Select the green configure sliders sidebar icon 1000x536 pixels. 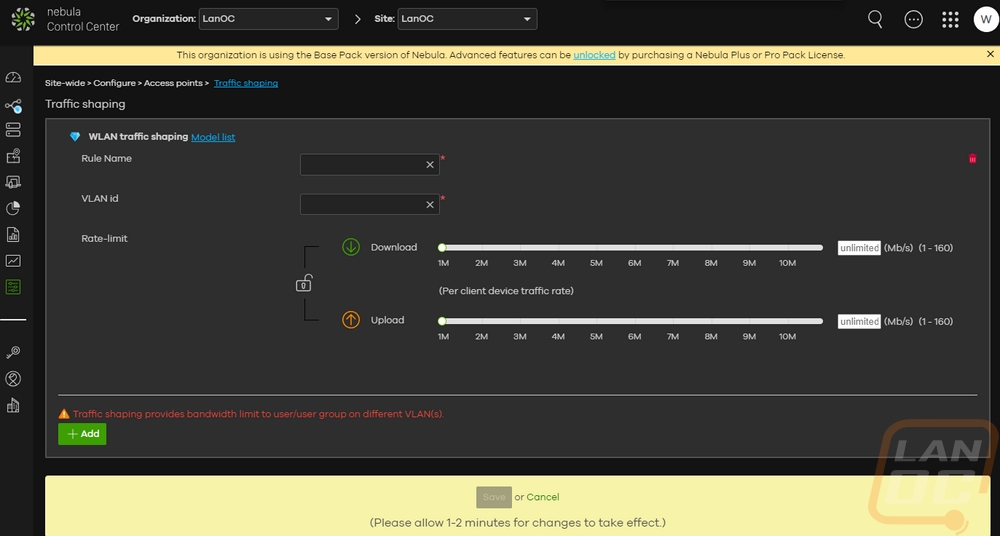[13, 287]
